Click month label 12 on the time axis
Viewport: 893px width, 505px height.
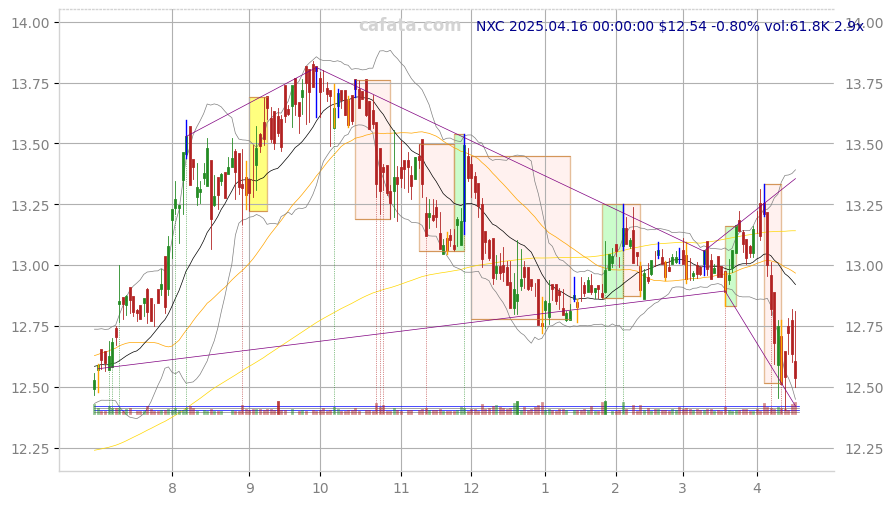tap(471, 488)
